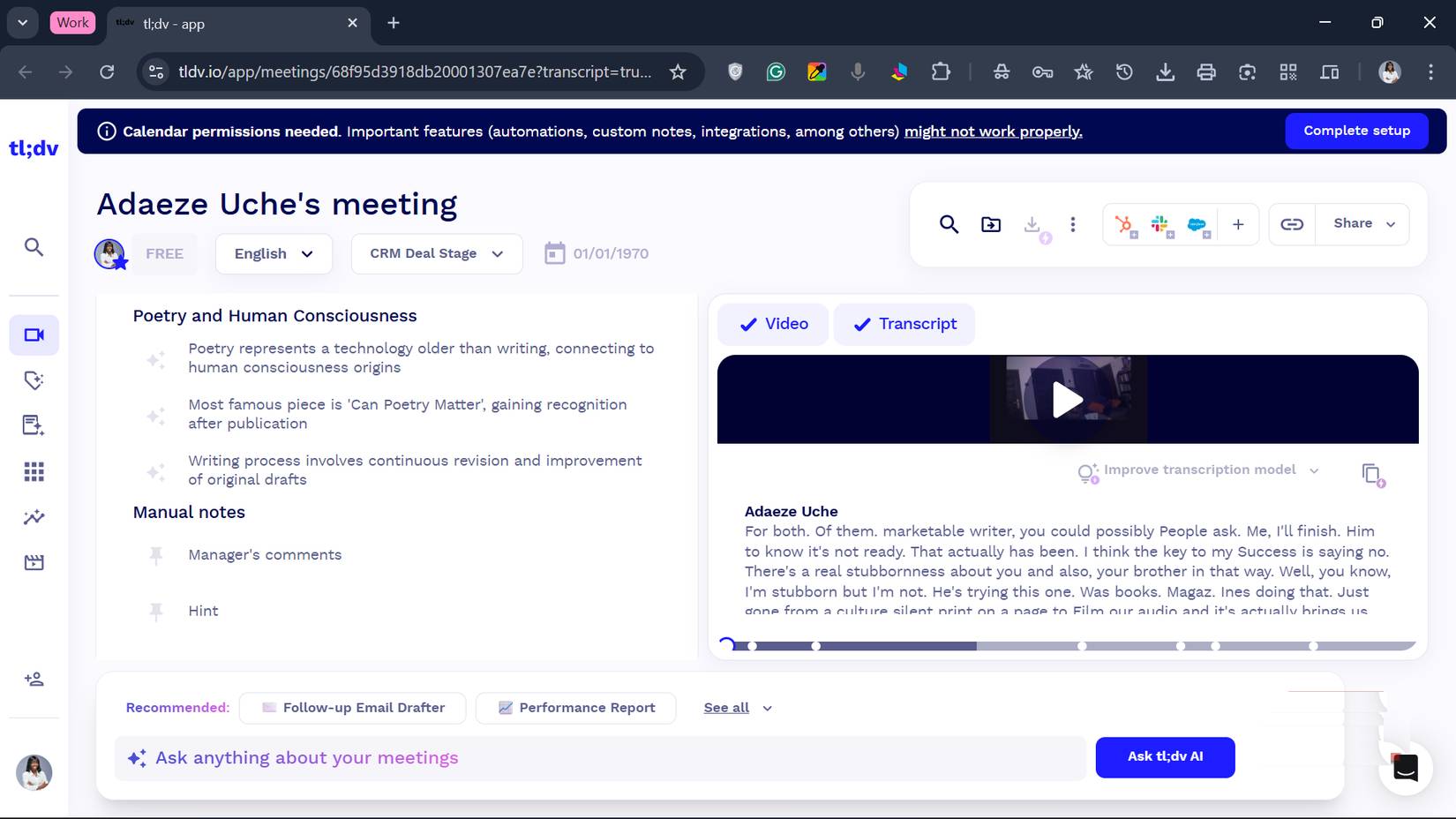Image resolution: width=1456 pixels, height=819 pixels.
Task: Pin the Manager's comments note
Action: 156,555
